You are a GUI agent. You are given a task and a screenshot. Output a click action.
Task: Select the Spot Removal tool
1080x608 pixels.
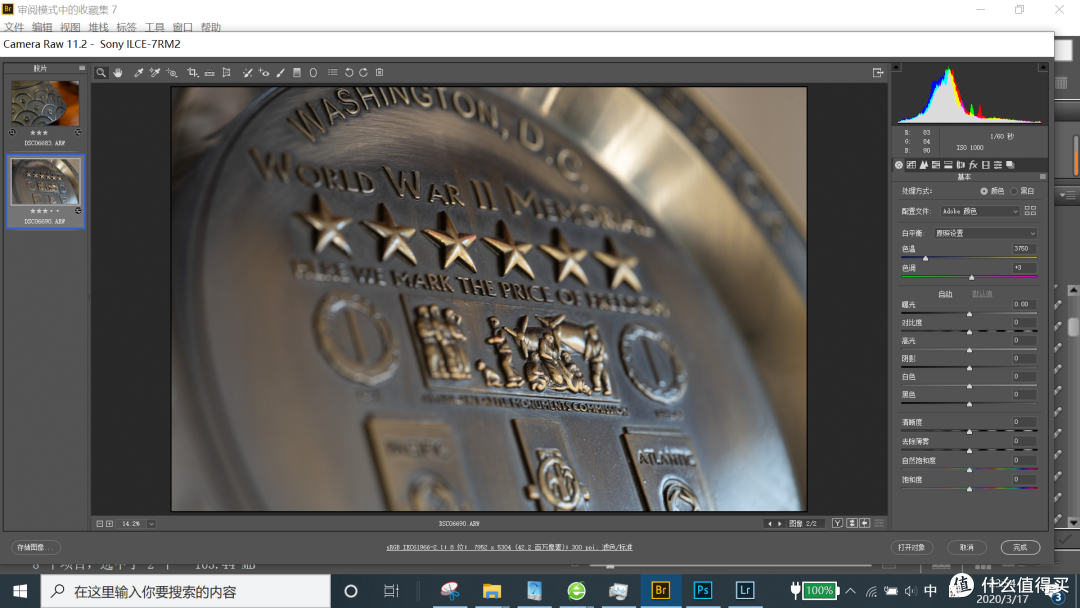pyautogui.click(x=247, y=73)
